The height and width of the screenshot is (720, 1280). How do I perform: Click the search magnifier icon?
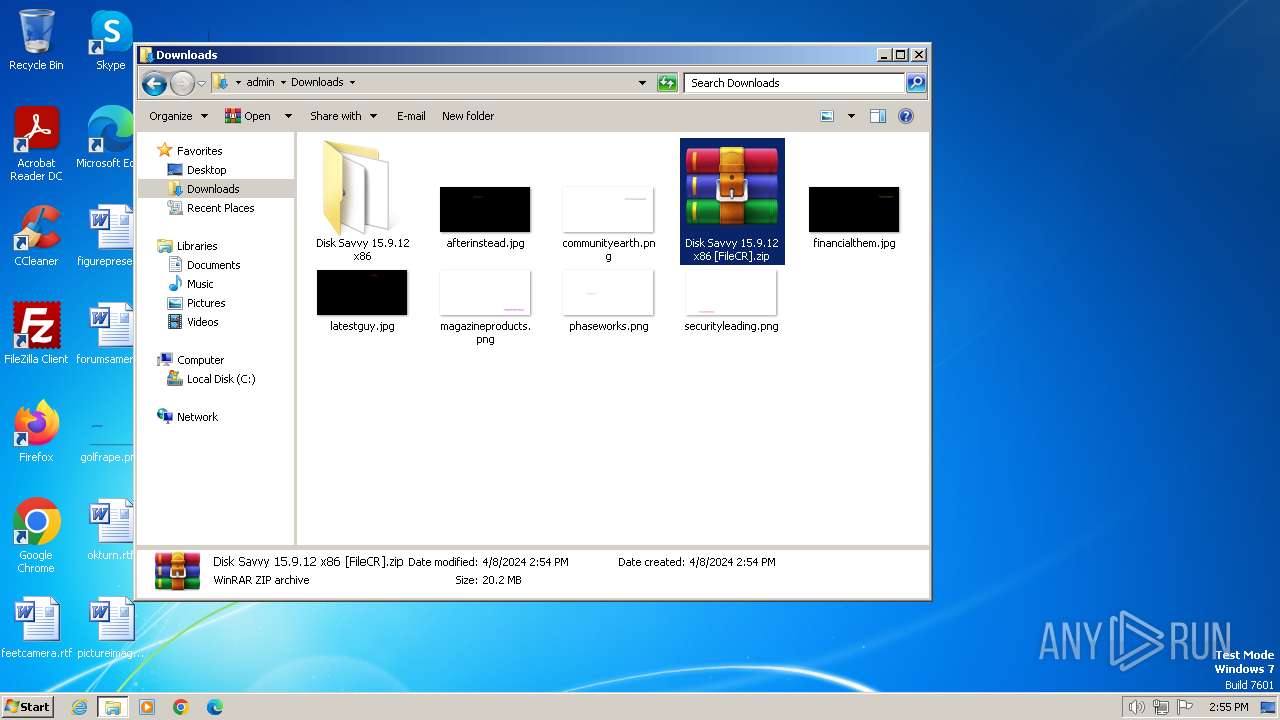pyautogui.click(x=915, y=83)
